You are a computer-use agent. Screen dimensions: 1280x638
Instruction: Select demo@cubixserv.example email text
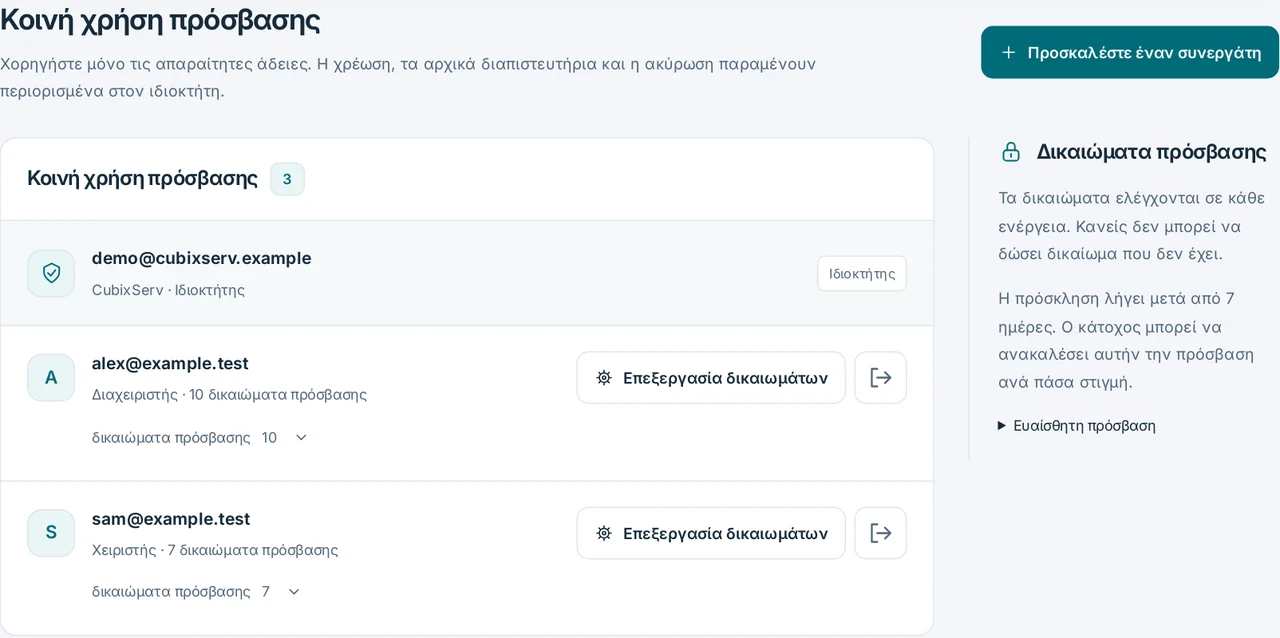pos(201,258)
